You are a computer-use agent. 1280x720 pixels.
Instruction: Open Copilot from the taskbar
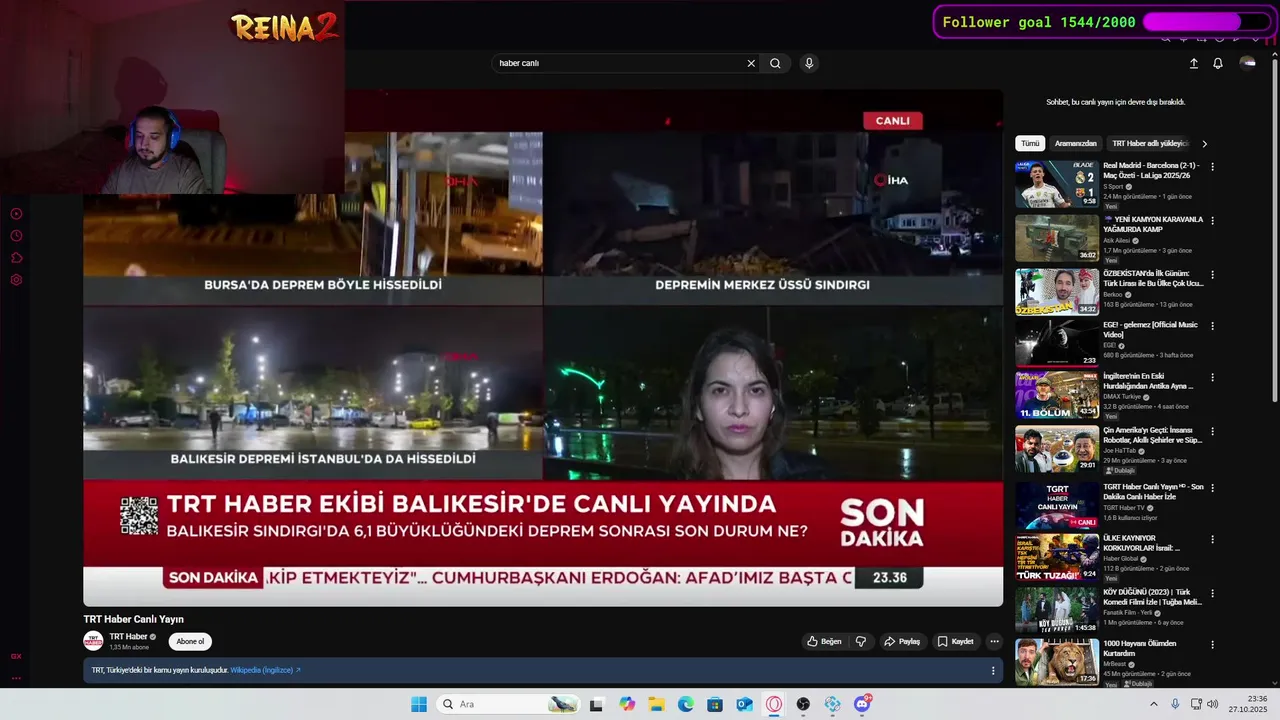click(627, 704)
